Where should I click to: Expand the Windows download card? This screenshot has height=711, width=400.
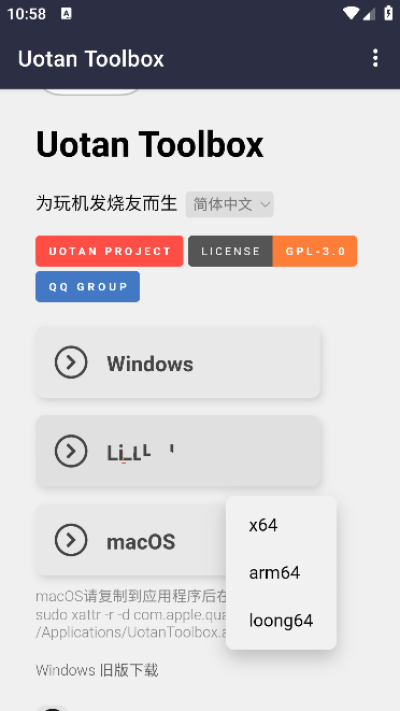[178, 363]
